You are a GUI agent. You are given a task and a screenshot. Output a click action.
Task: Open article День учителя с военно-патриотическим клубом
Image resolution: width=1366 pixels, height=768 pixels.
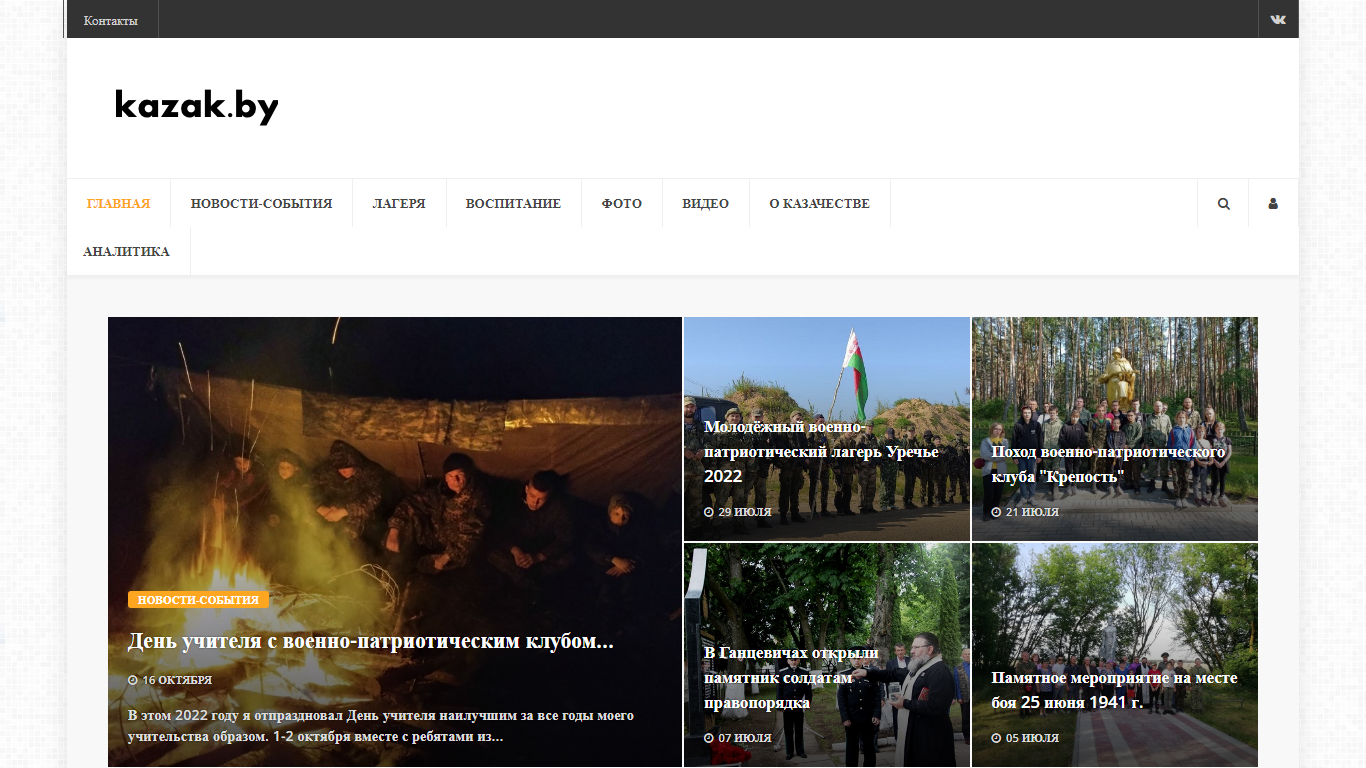(x=371, y=641)
